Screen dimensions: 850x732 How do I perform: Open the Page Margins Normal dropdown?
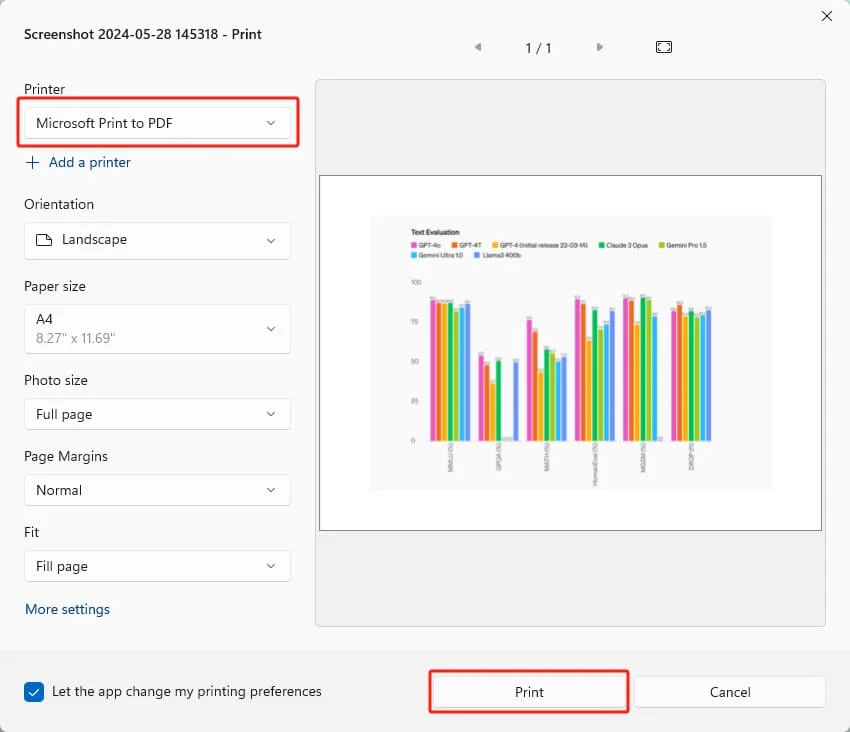(157, 490)
